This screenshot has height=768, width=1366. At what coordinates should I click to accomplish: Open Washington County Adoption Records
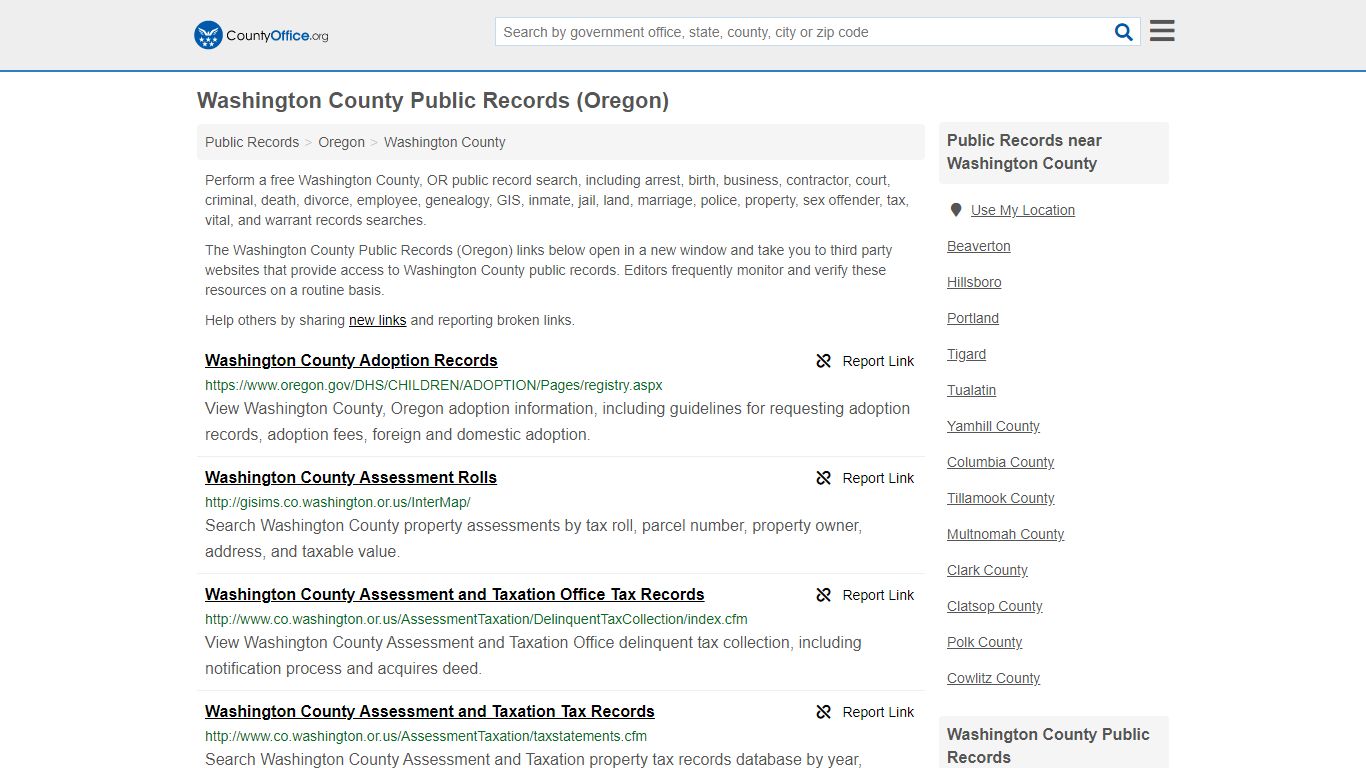[351, 360]
